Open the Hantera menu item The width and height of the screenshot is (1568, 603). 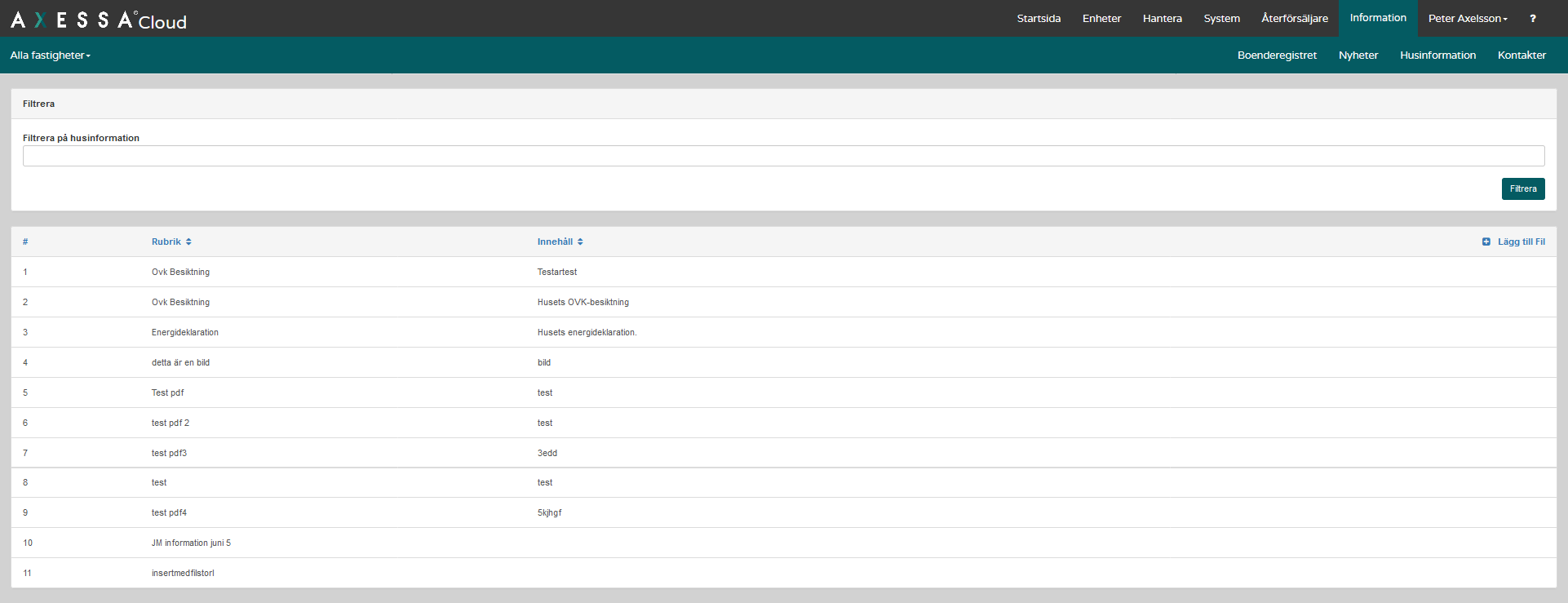tap(1162, 18)
